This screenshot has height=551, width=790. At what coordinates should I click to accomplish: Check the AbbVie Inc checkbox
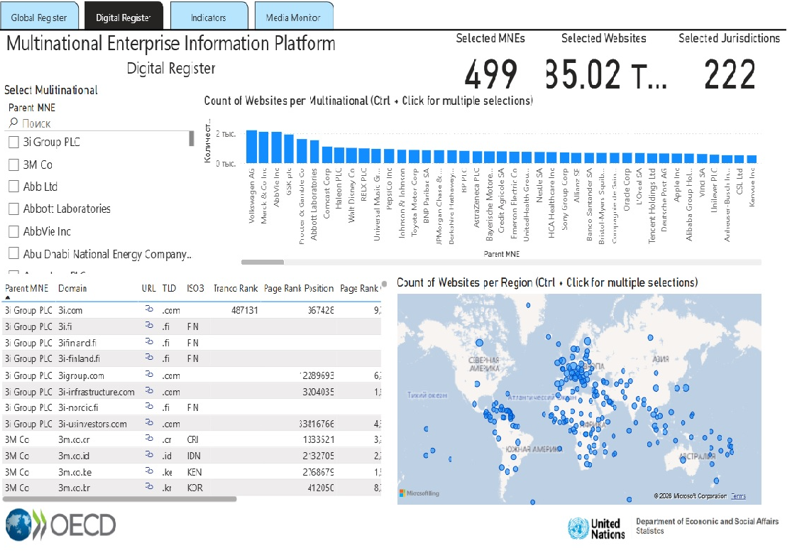coord(14,232)
